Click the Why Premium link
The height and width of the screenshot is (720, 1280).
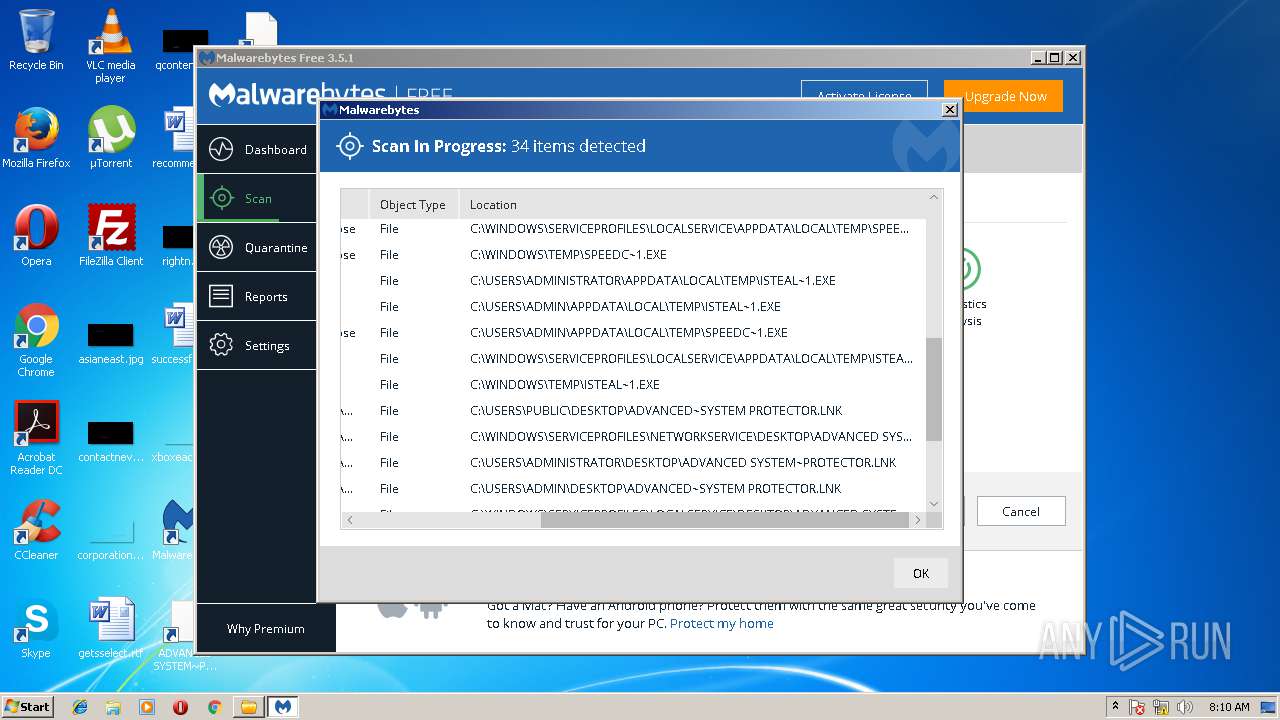pos(265,628)
